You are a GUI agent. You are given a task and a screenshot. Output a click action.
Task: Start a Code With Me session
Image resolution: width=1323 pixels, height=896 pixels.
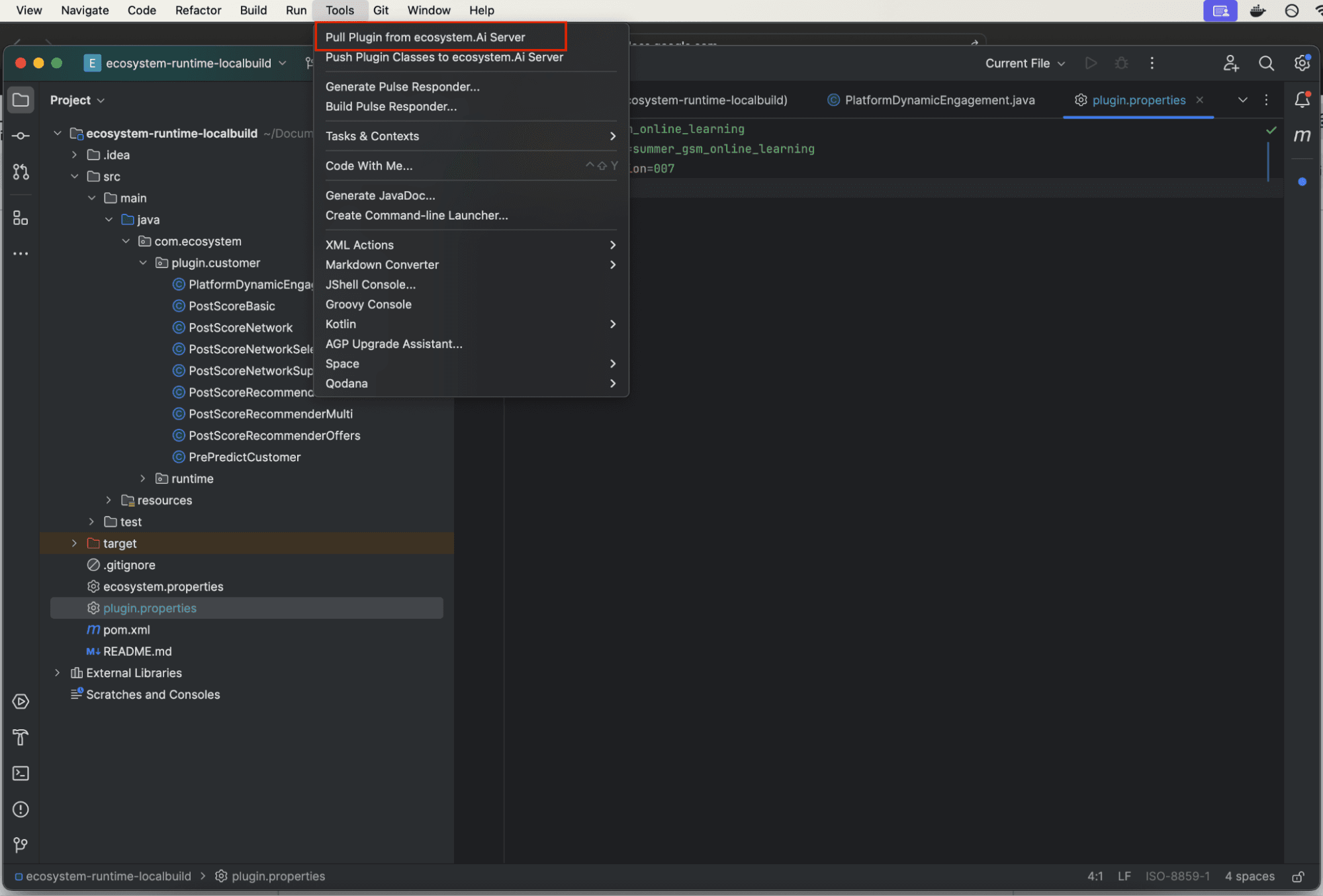coord(1230,63)
